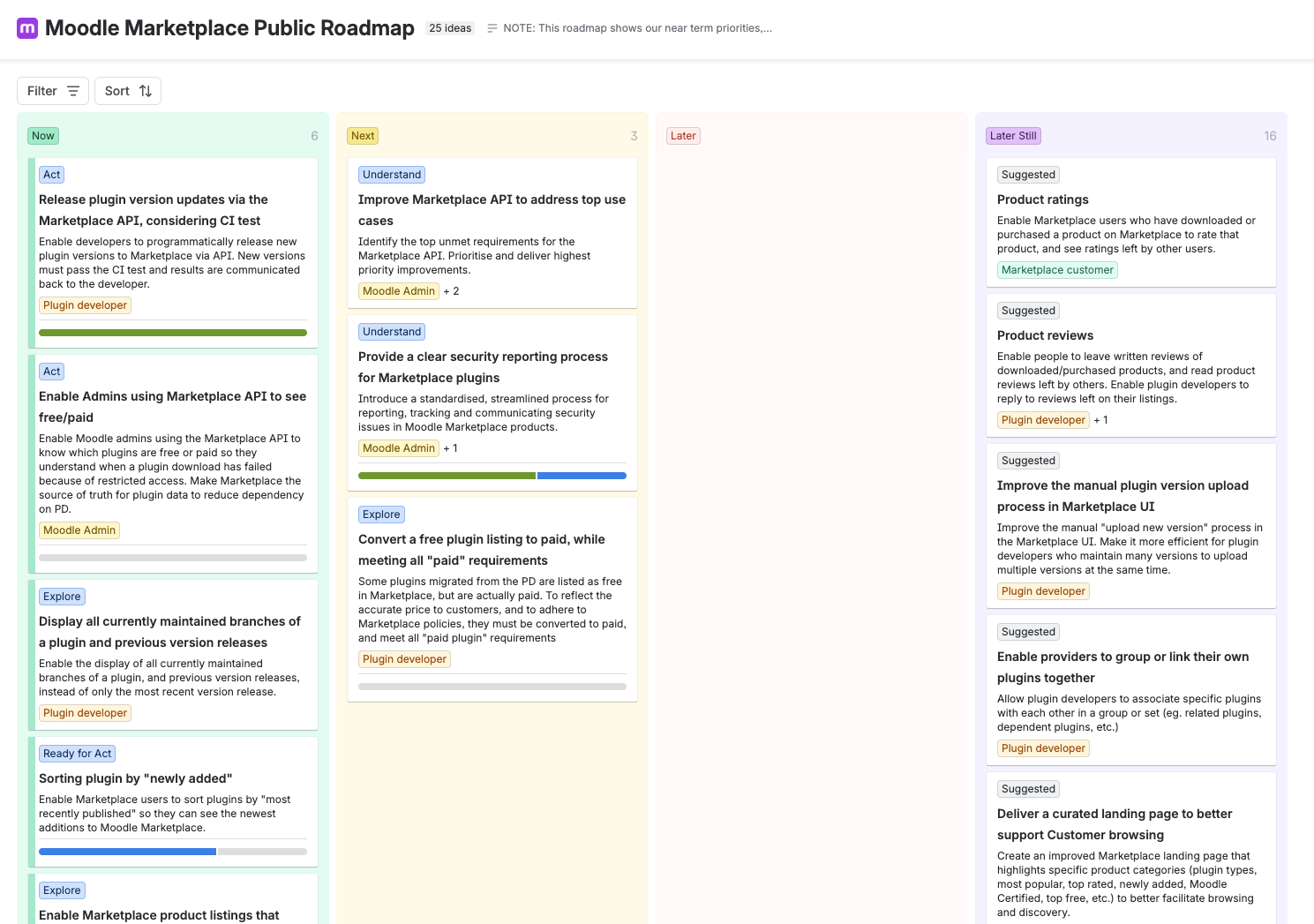
Task: Click Suggested tag on Product reviews card
Action: coord(1028,311)
